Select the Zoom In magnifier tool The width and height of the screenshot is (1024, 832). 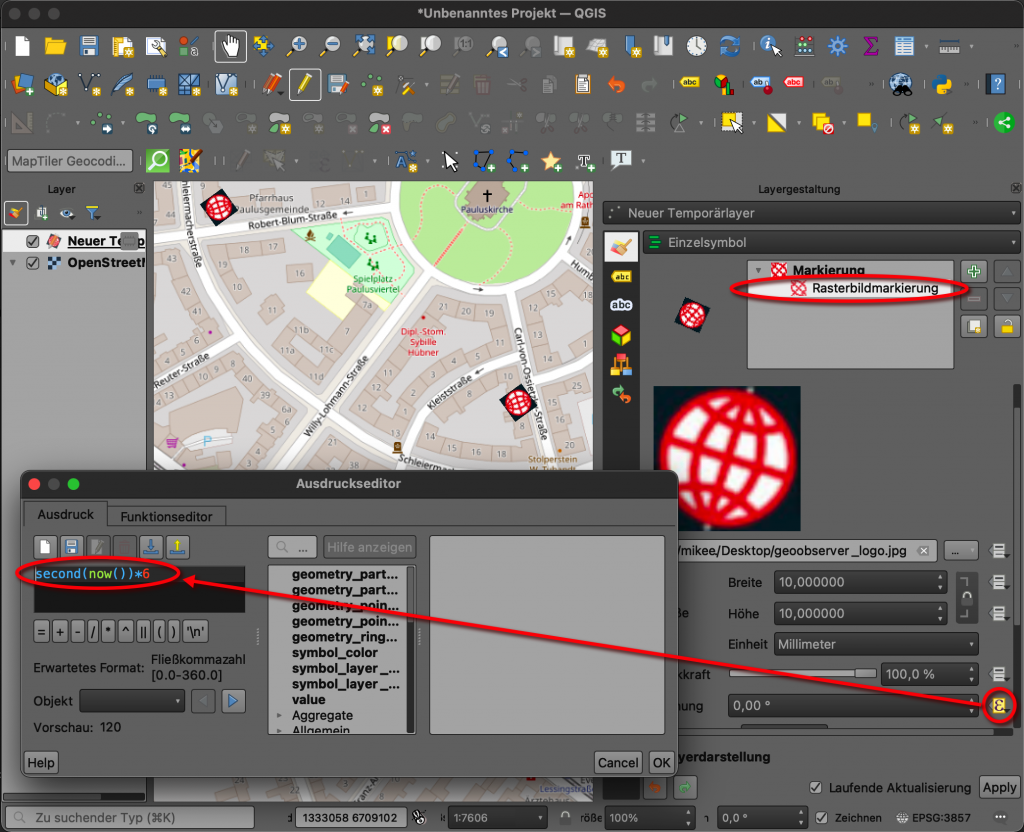297,46
